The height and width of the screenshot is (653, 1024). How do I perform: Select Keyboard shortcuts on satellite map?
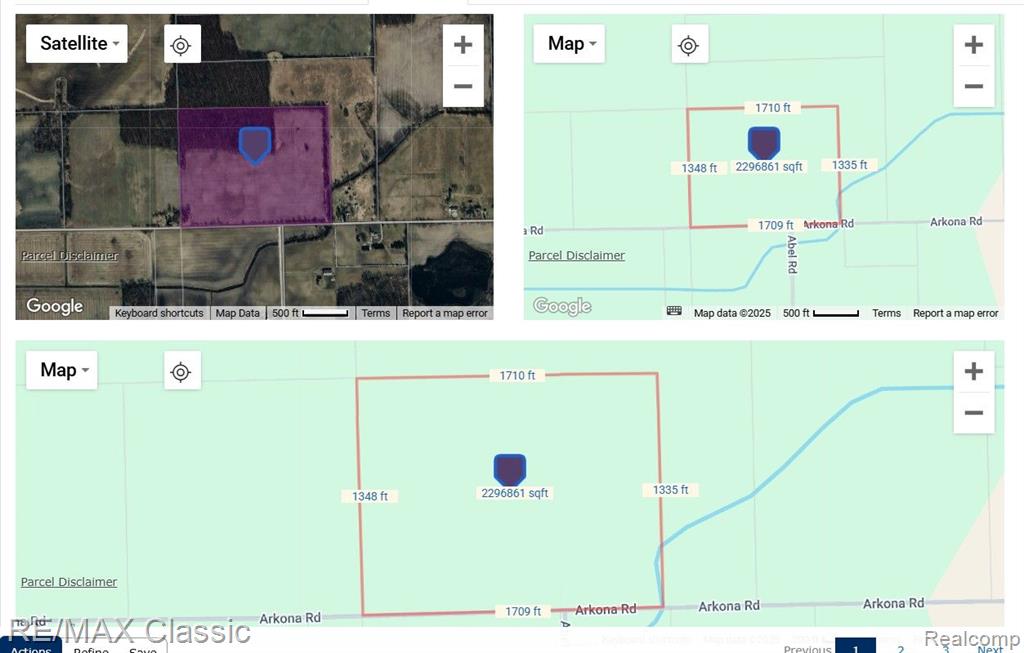pyautogui.click(x=159, y=313)
